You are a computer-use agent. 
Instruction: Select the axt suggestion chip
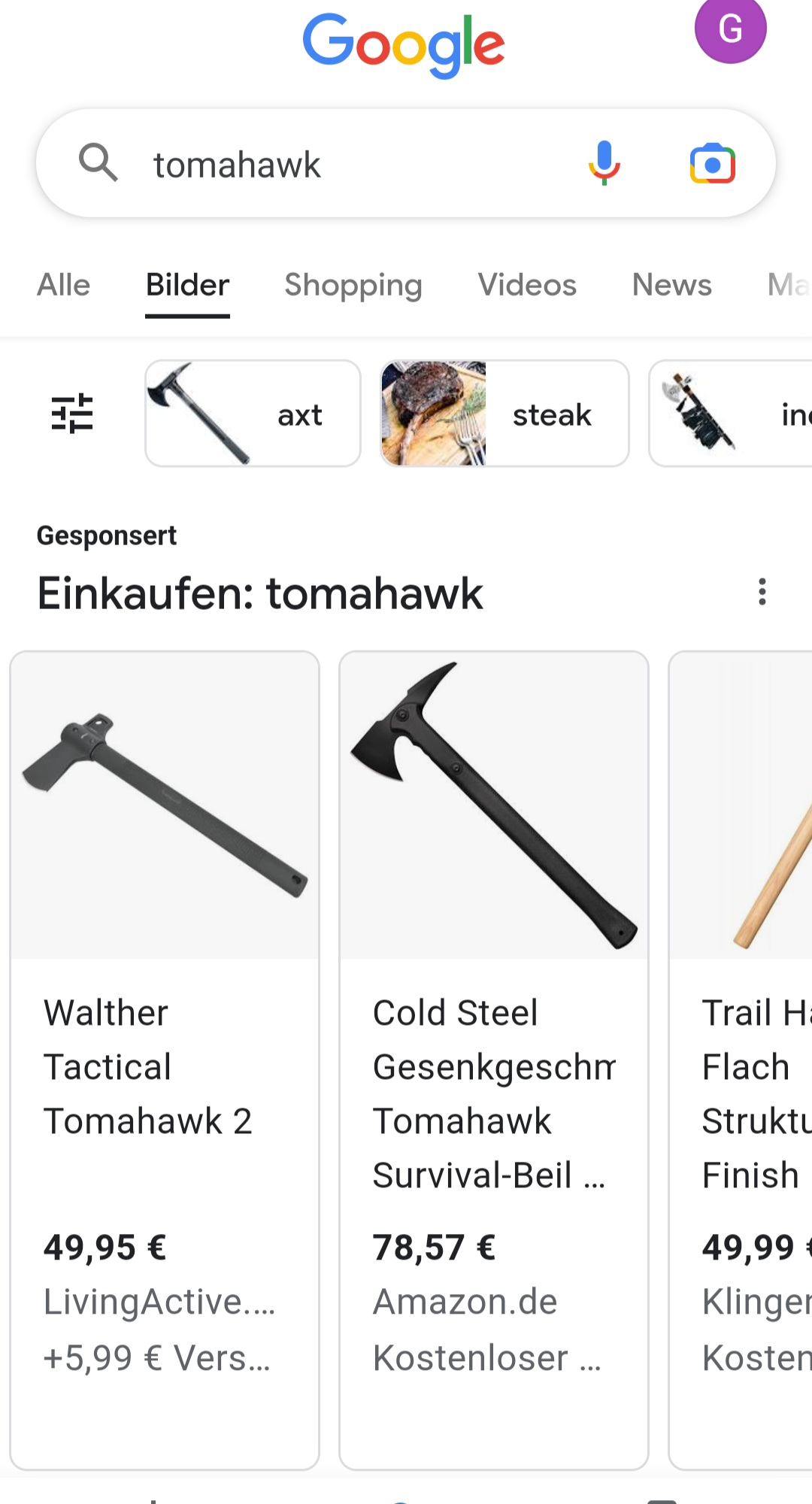(x=253, y=414)
